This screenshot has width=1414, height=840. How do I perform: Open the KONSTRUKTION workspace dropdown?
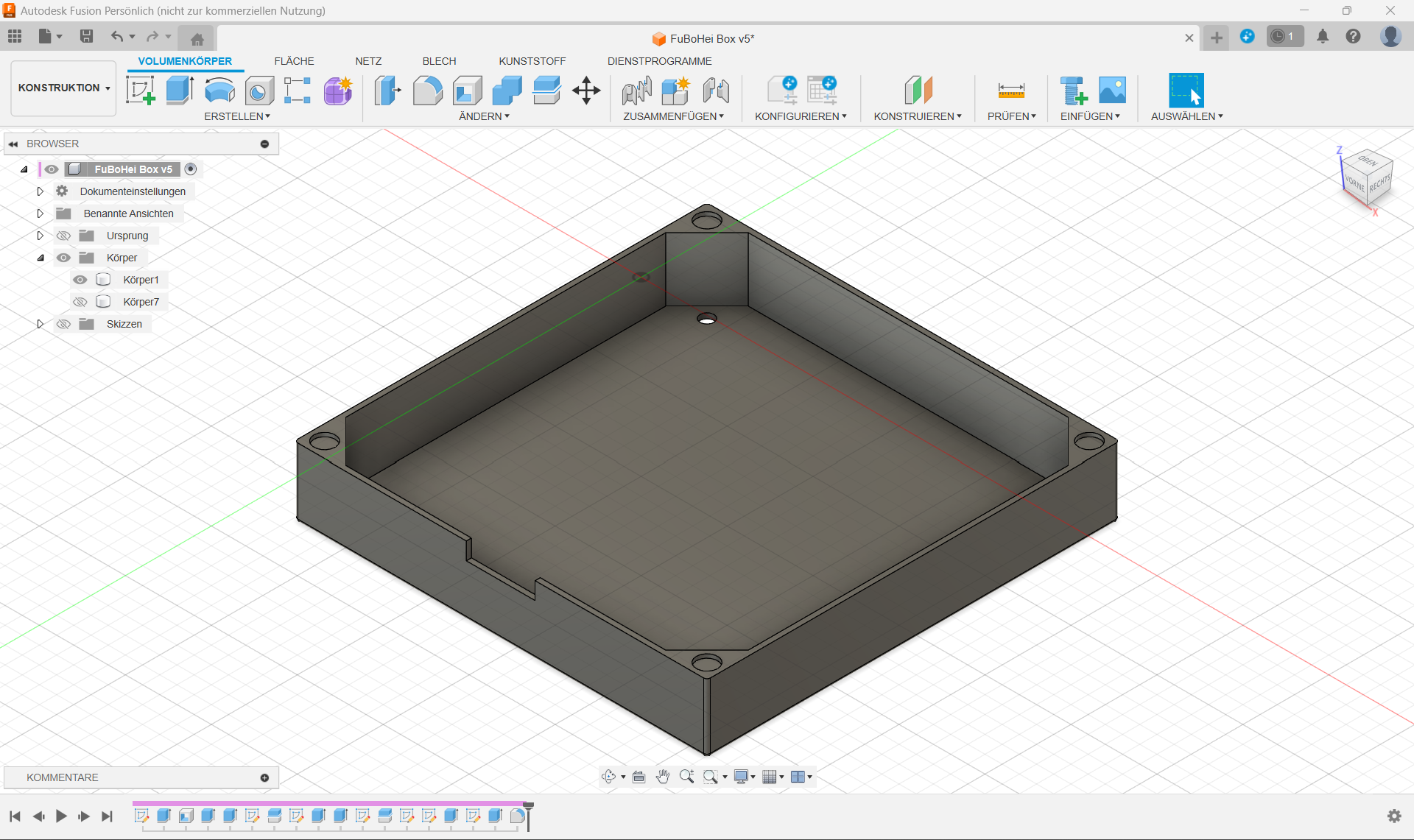point(64,88)
